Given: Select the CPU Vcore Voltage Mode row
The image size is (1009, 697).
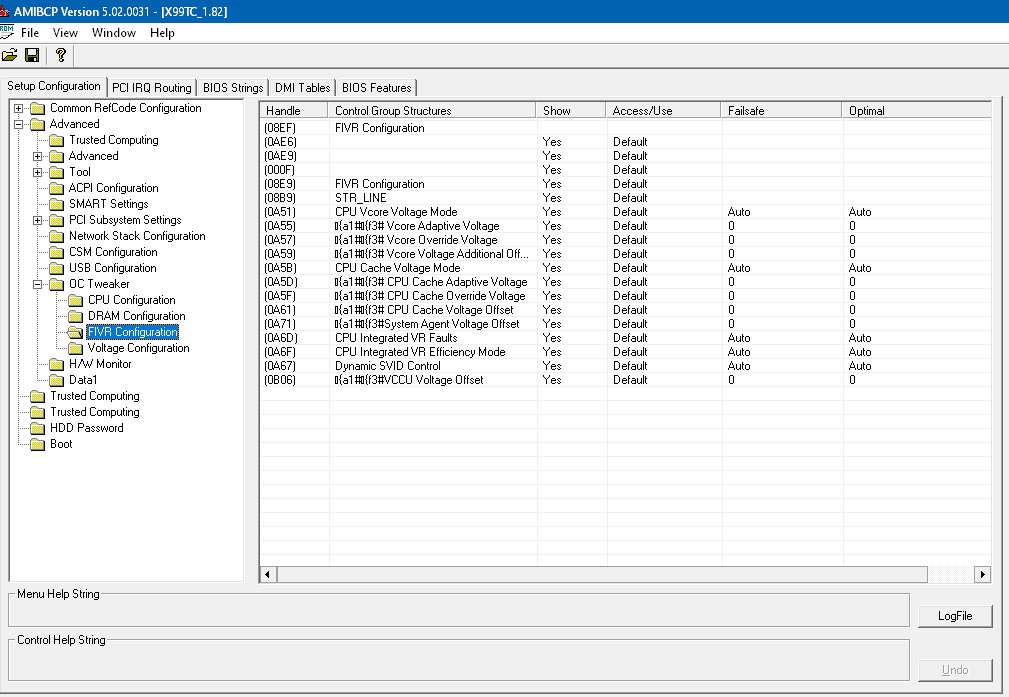Looking at the screenshot, I should click(x=625, y=212).
